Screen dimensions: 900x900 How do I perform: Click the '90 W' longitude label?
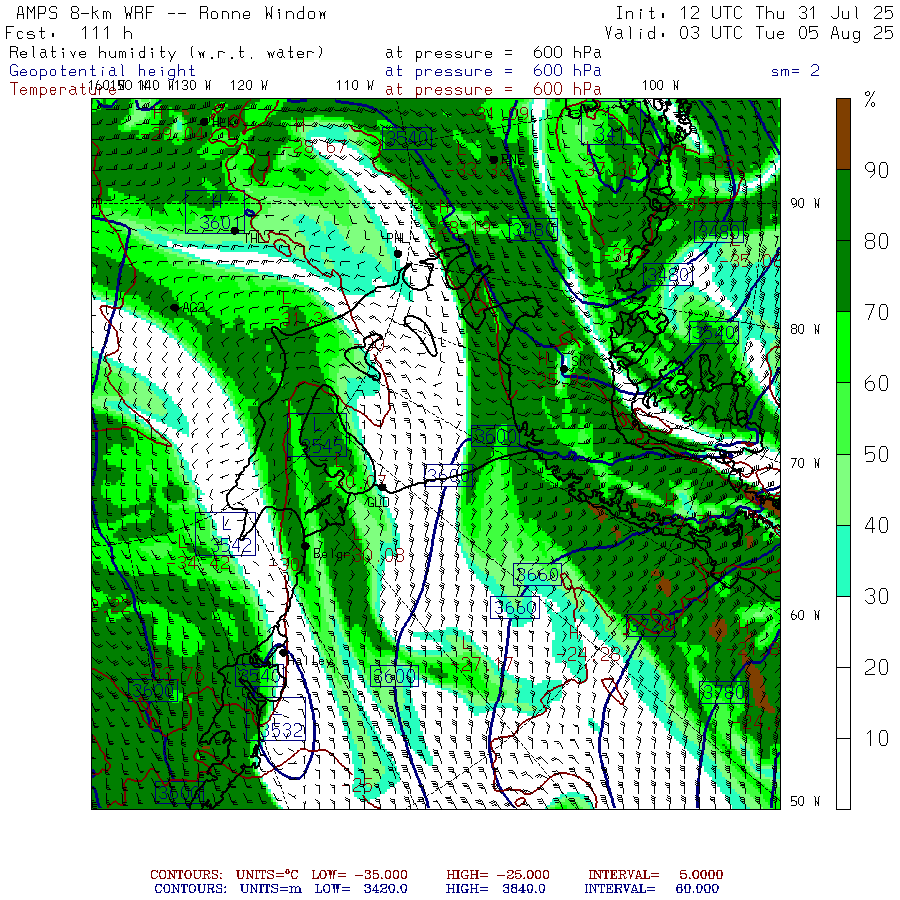pyautogui.click(x=805, y=203)
